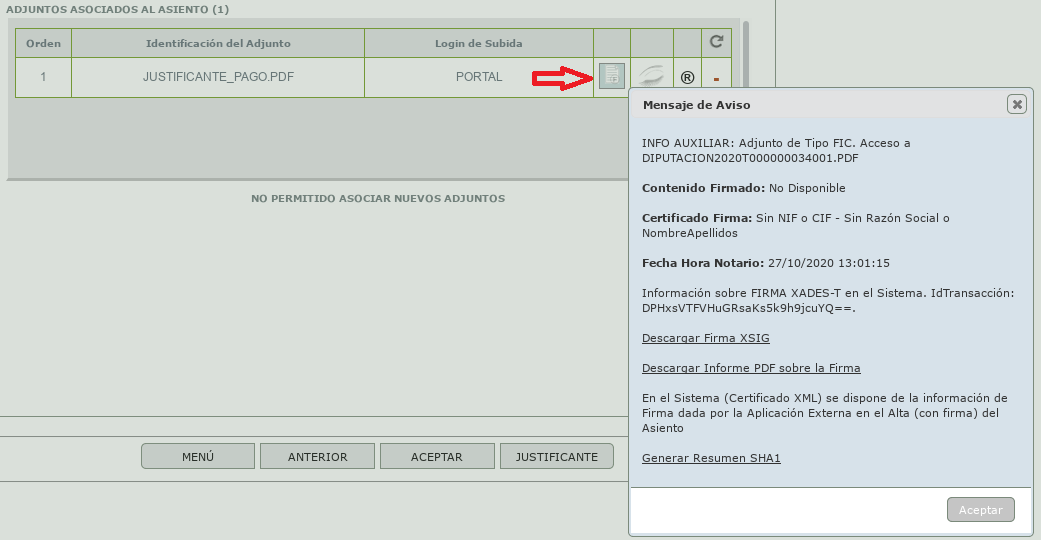Click ADJUNTOS ASOCIADOS AL ASIENTO (1) heading
The image size is (1041, 550).
coord(118,9)
